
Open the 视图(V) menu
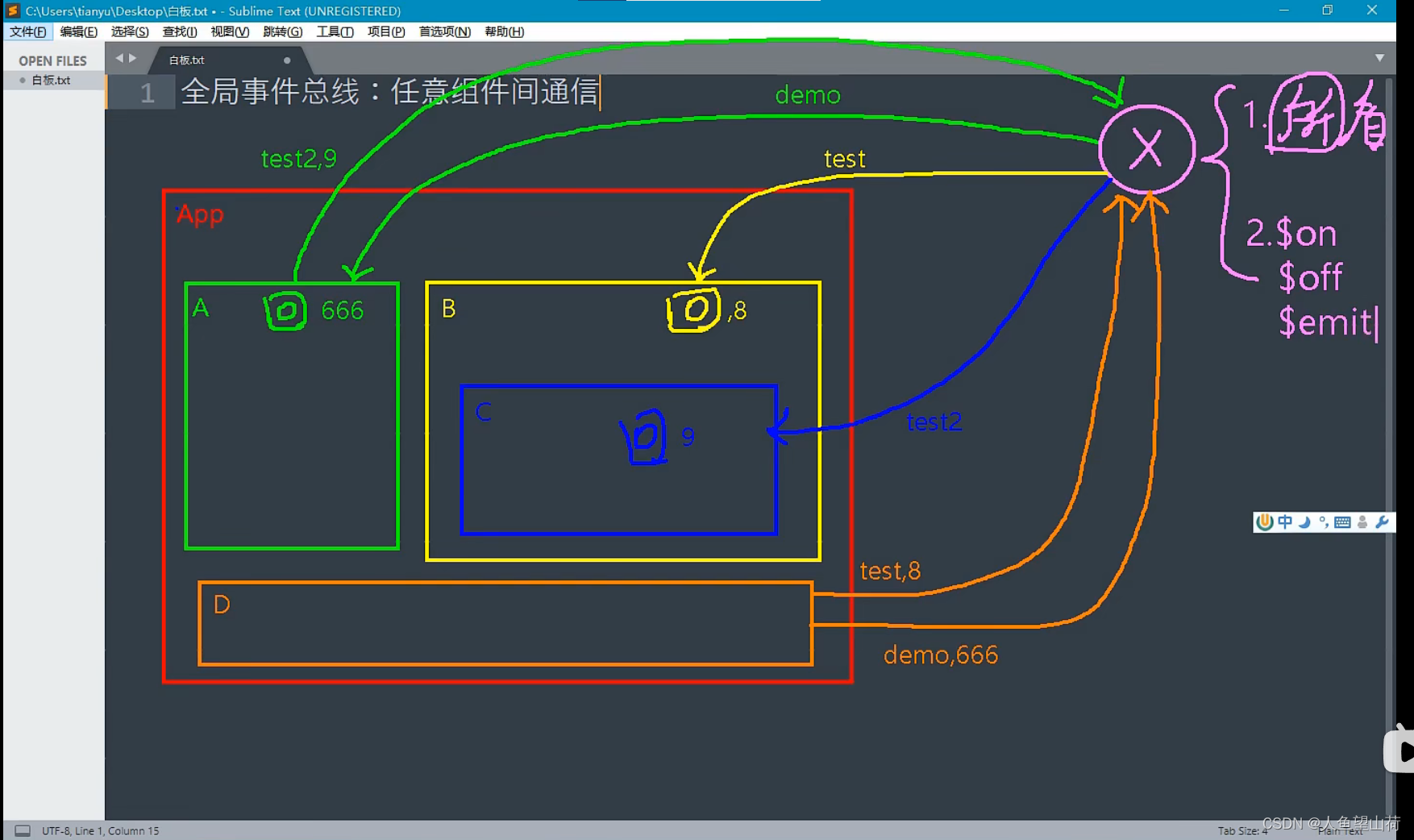click(230, 31)
